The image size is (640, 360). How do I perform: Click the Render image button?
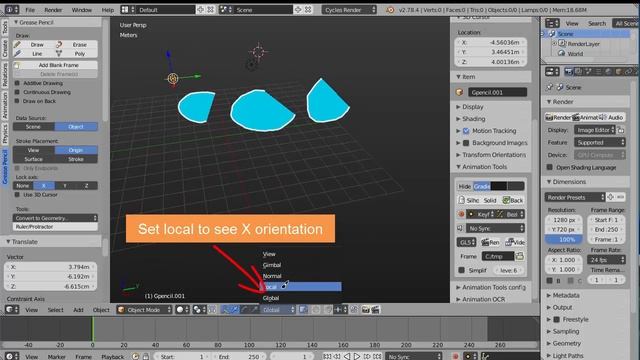(558, 117)
